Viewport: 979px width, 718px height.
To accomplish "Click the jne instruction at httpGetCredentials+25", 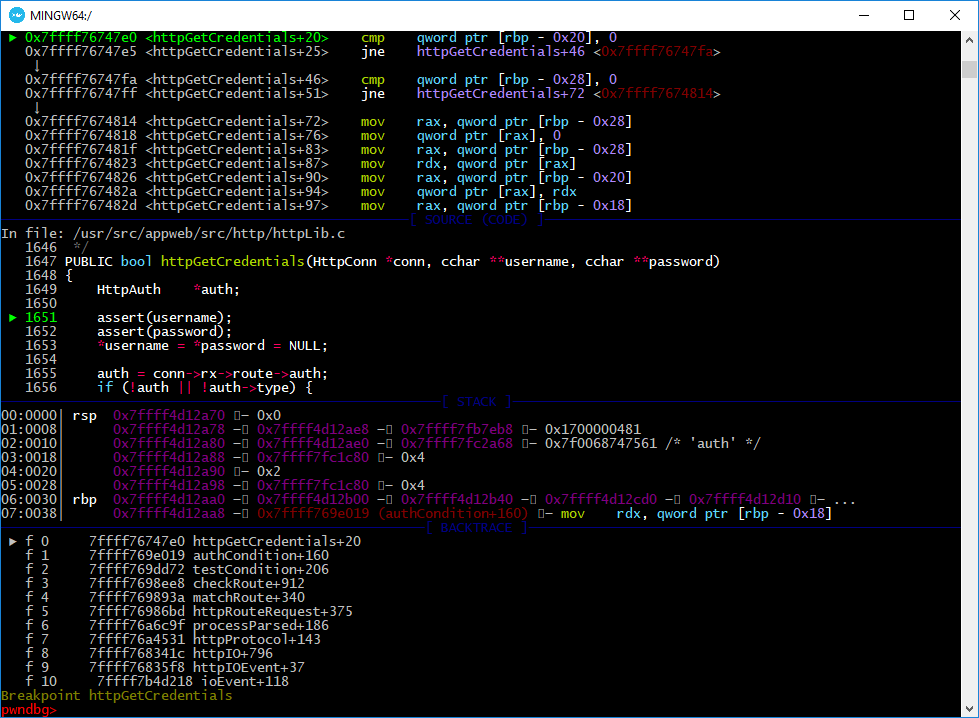I will 373,52.
